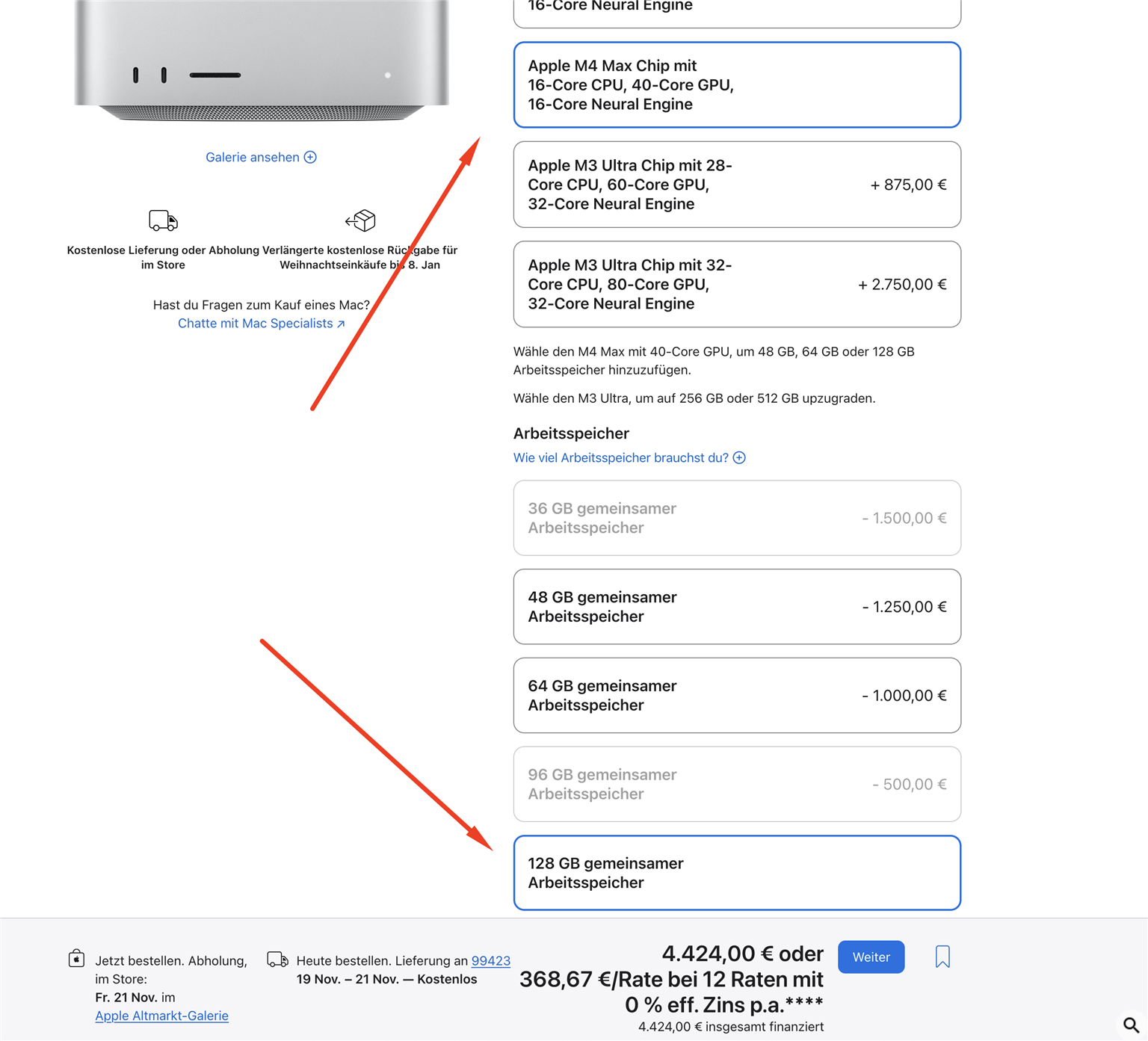Viewport: 1148px width, 1041px height.
Task: Click the return box icon
Action: coord(360,220)
